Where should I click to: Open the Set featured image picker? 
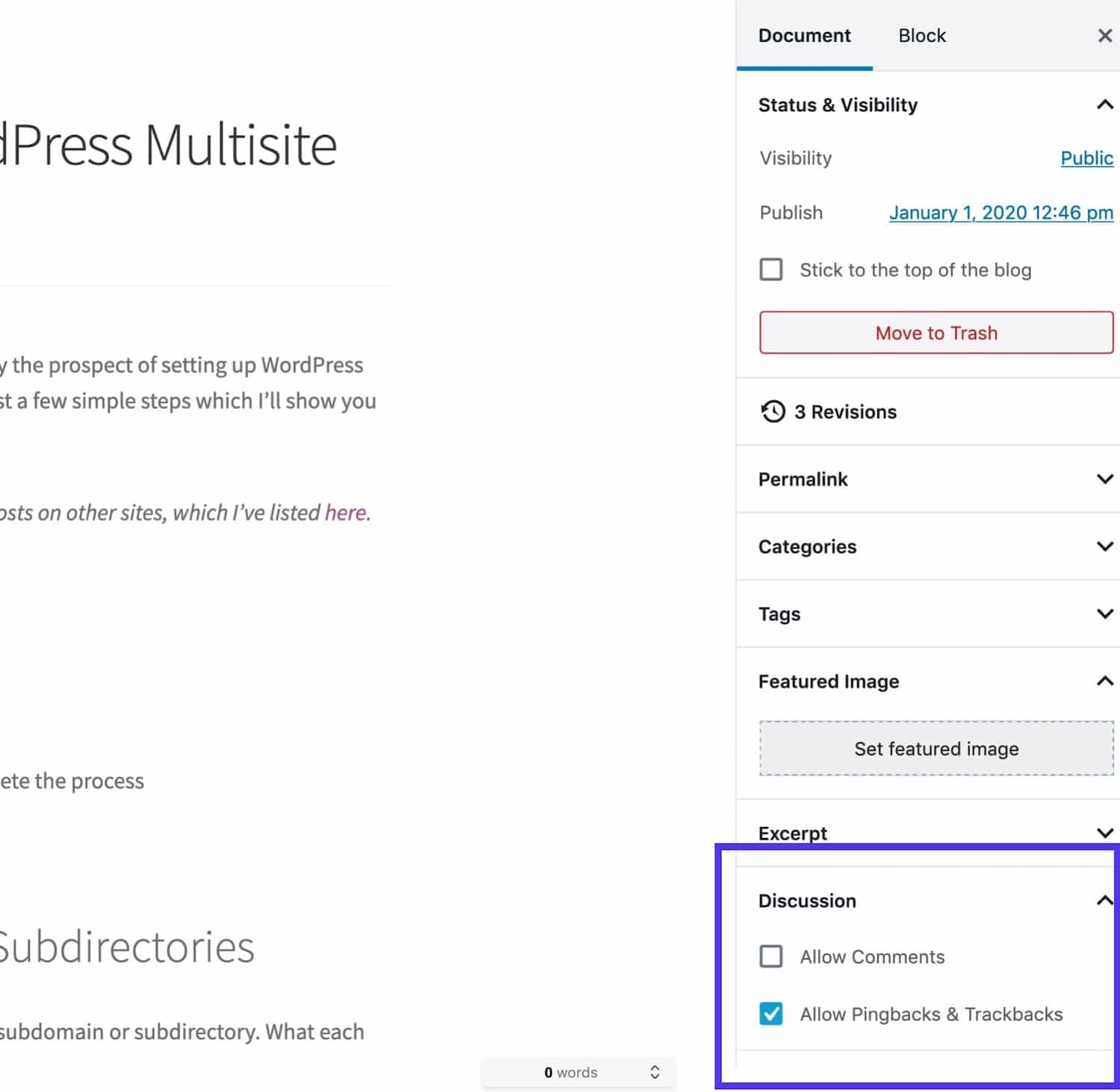(x=936, y=749)
